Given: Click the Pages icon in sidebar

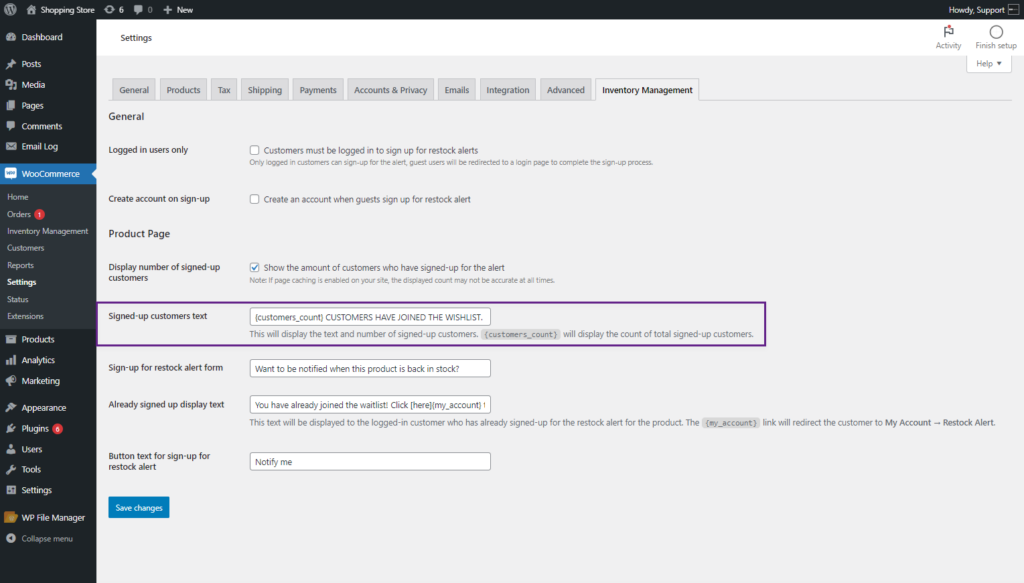Looking at the screenshot, I should [11, 105].
